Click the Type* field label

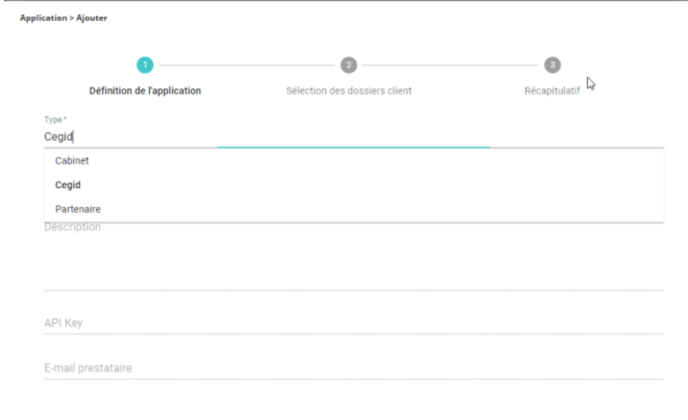click(55, 119)
